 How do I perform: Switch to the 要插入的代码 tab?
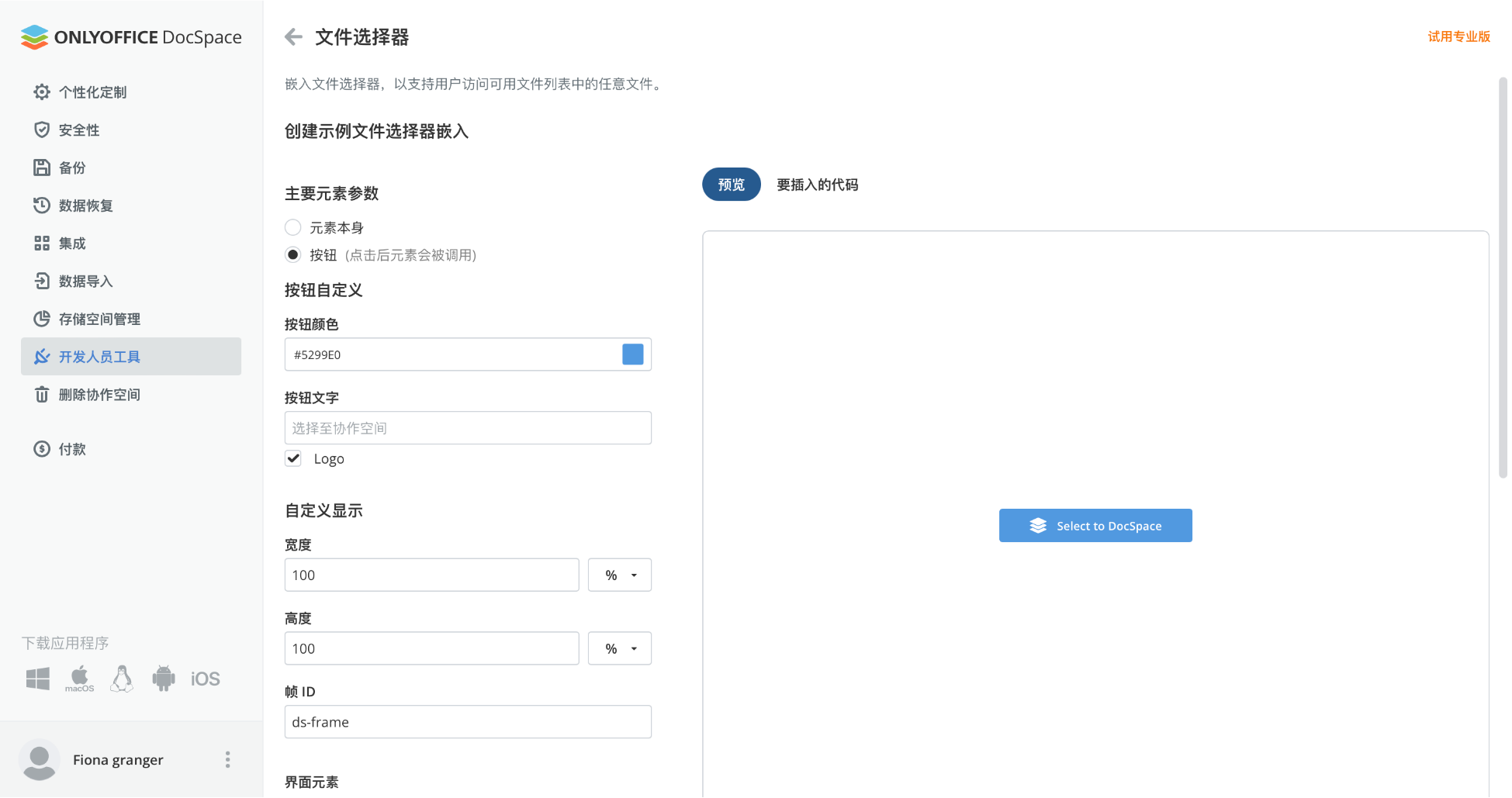tap(818, 185)
